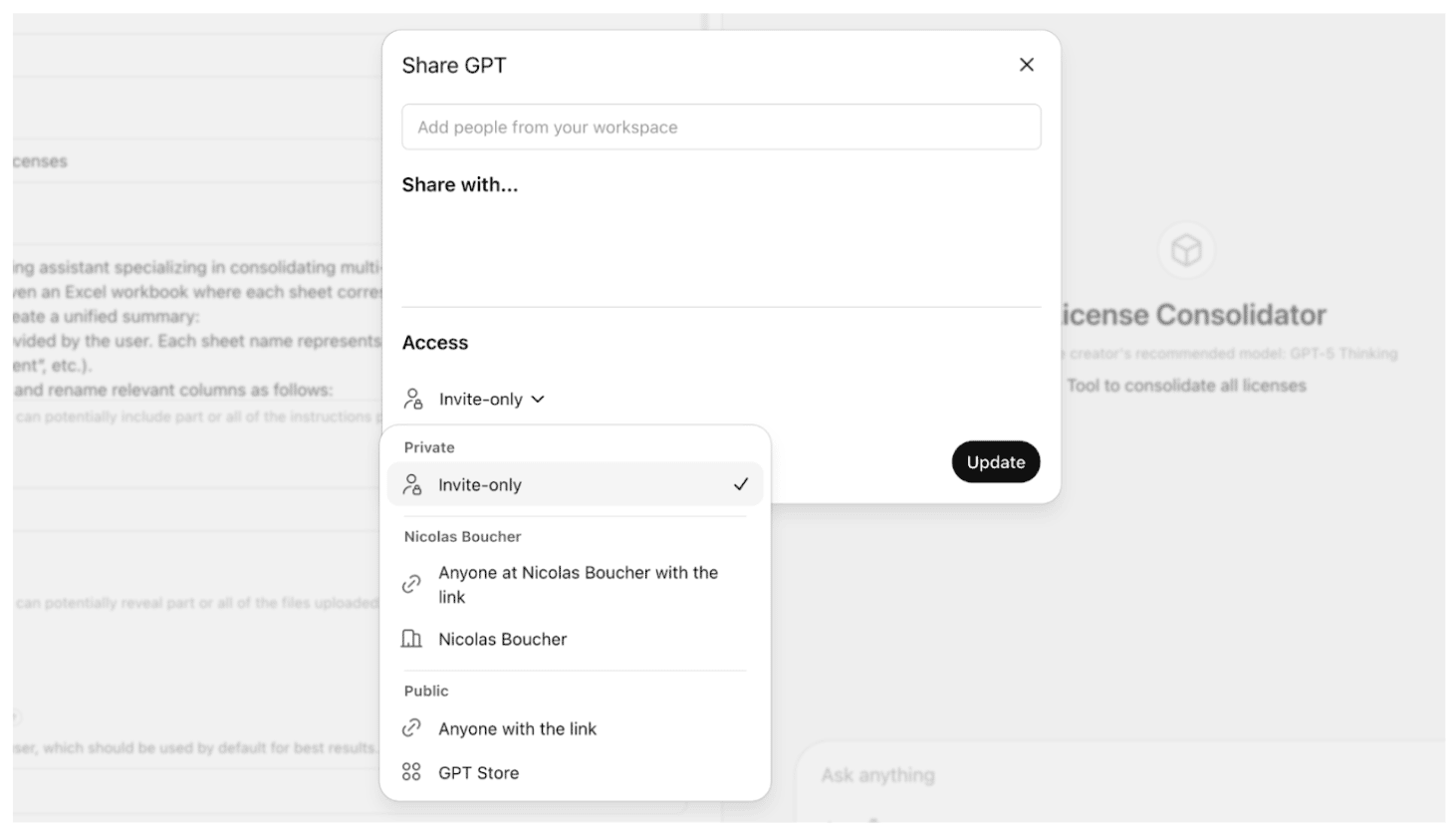Select the GPT Store public option
The height and width of the screenshot is (839, 1456).
point(478,773)
